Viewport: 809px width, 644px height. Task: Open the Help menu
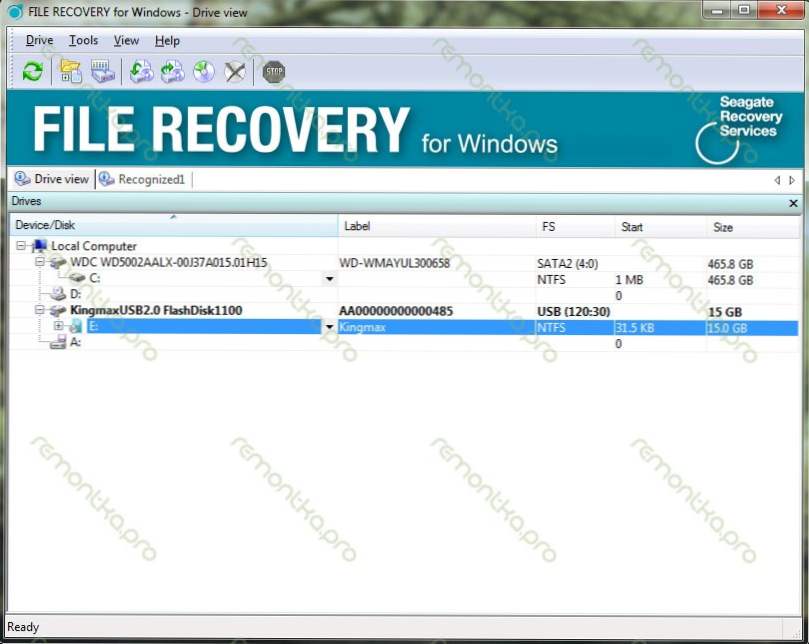coord(167,40)
